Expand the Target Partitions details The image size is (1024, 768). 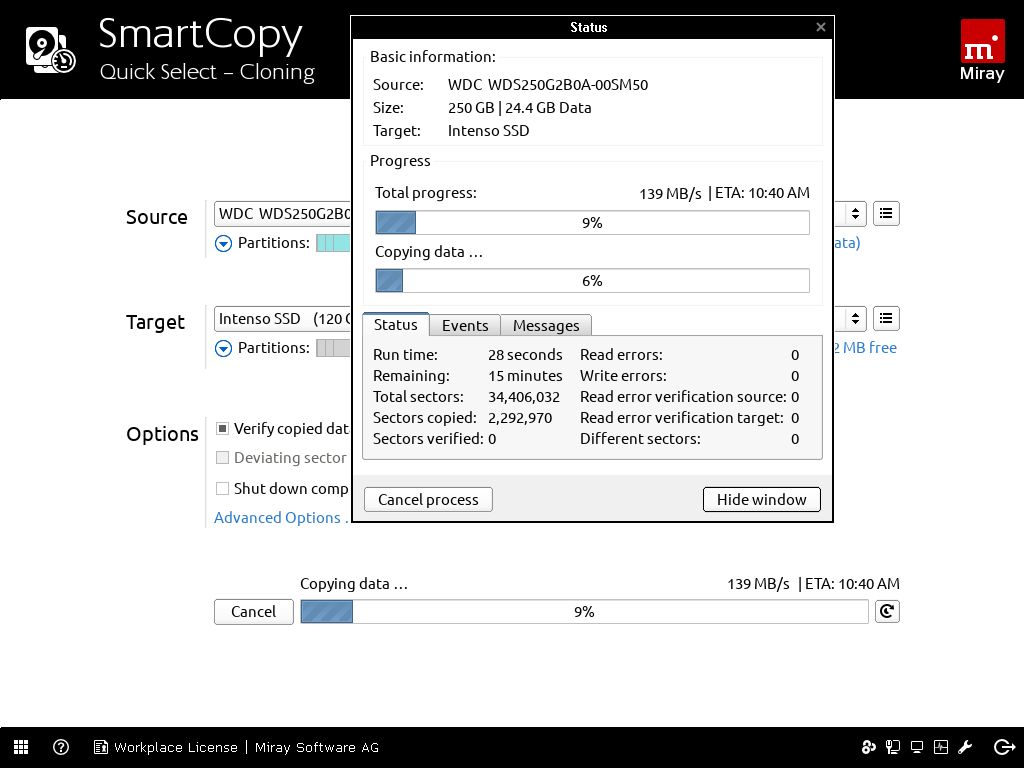[224, 348]
